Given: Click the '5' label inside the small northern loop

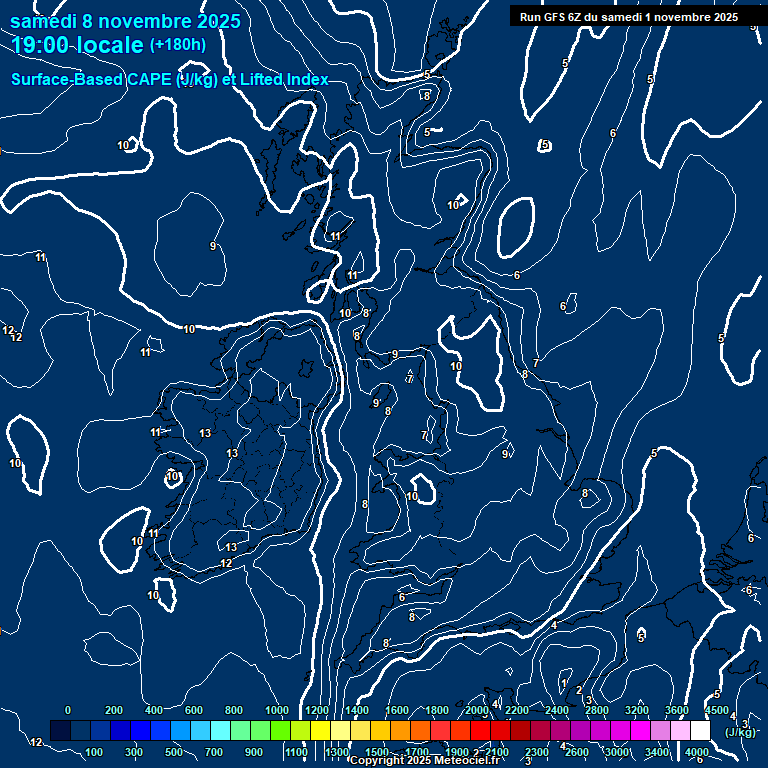Looking at the screenshot, I should click(x=545, y=146).
